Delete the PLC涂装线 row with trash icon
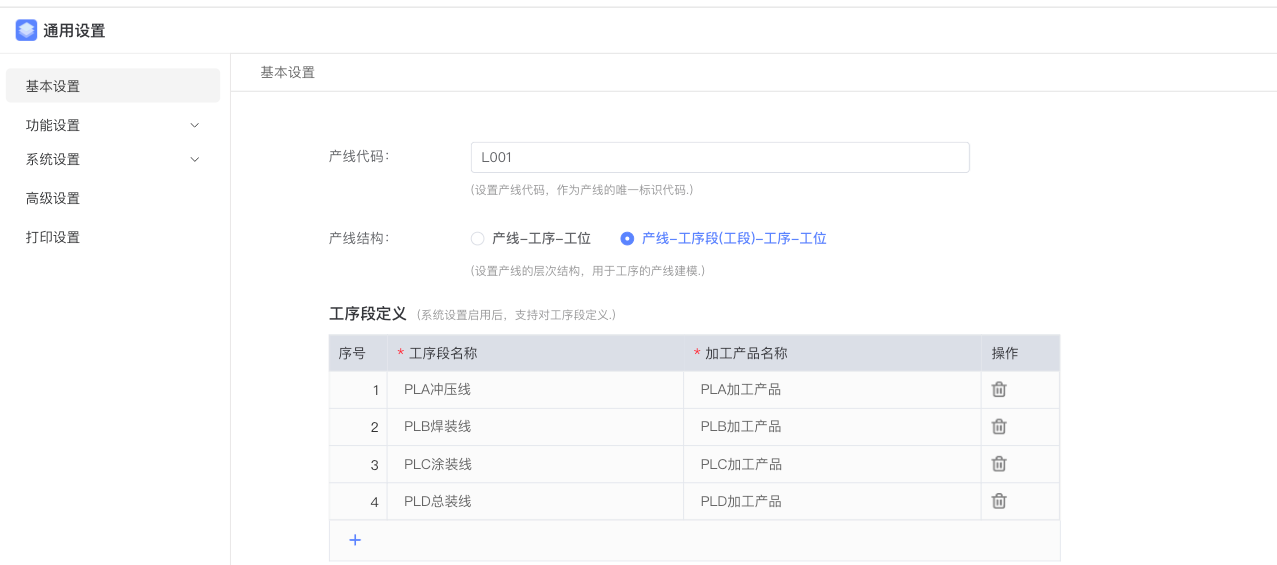 pyautogui.click(x=998, y=464)
